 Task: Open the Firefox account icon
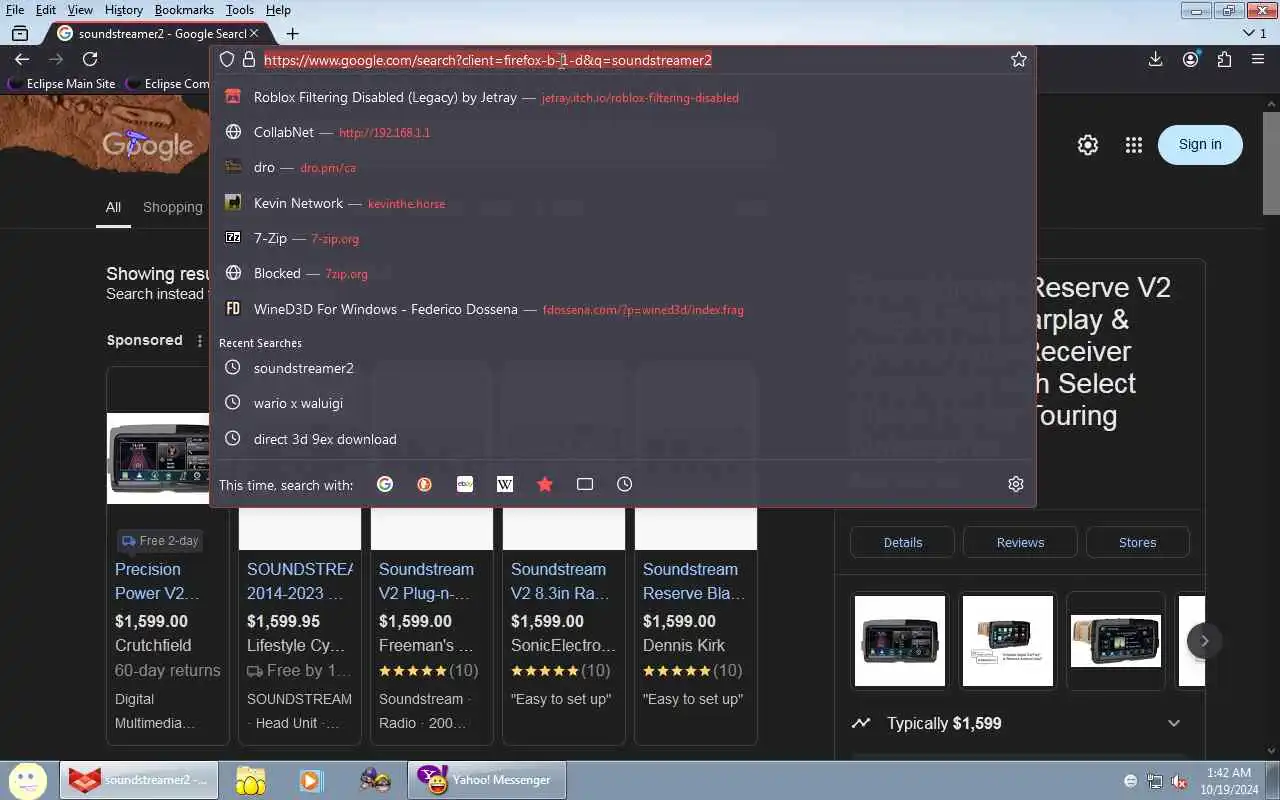click(x=1190, y=60)
